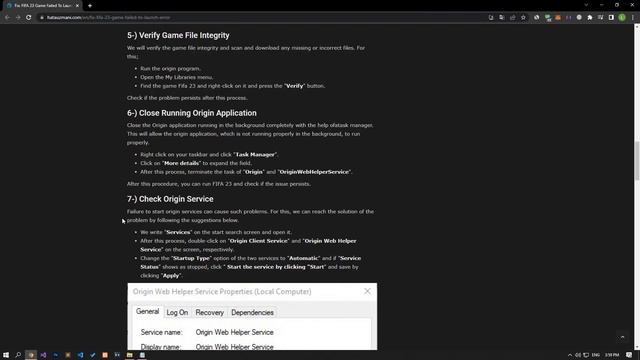Open the volume control in system tray
The width and height of the screenshot is (640, 360).
pos(578,355)
